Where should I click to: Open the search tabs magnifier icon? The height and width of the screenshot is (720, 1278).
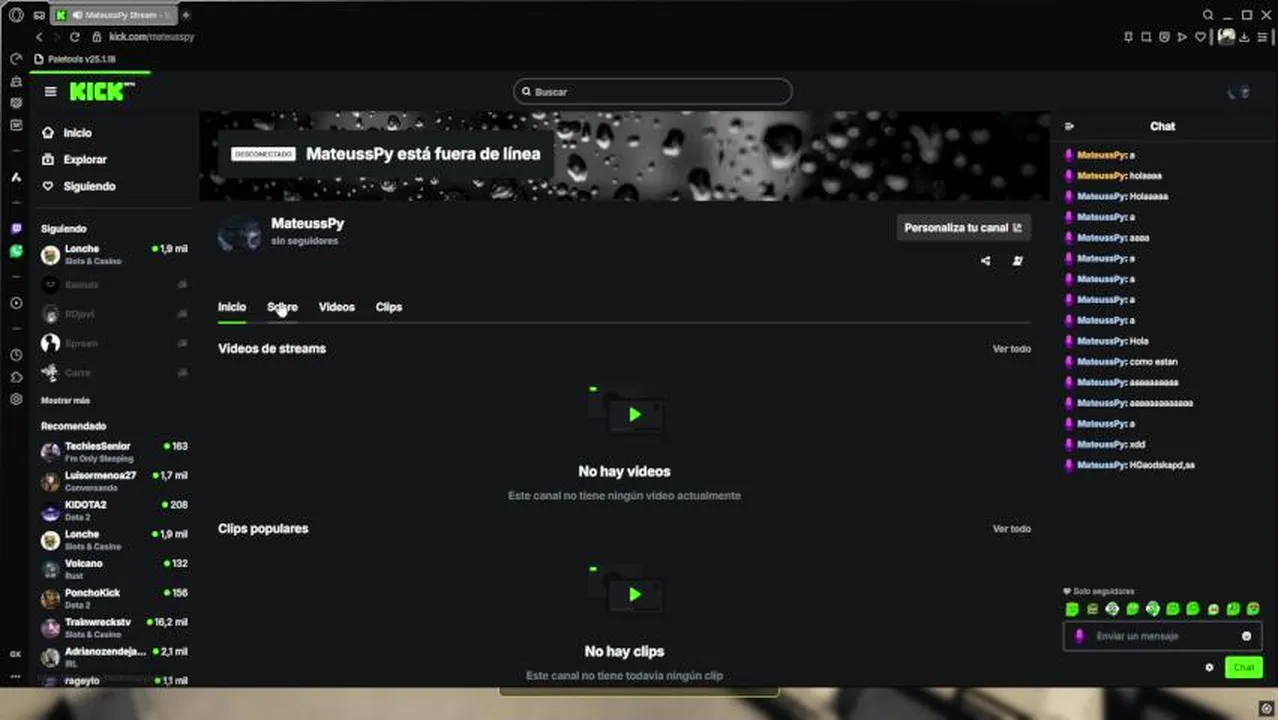1208,15
